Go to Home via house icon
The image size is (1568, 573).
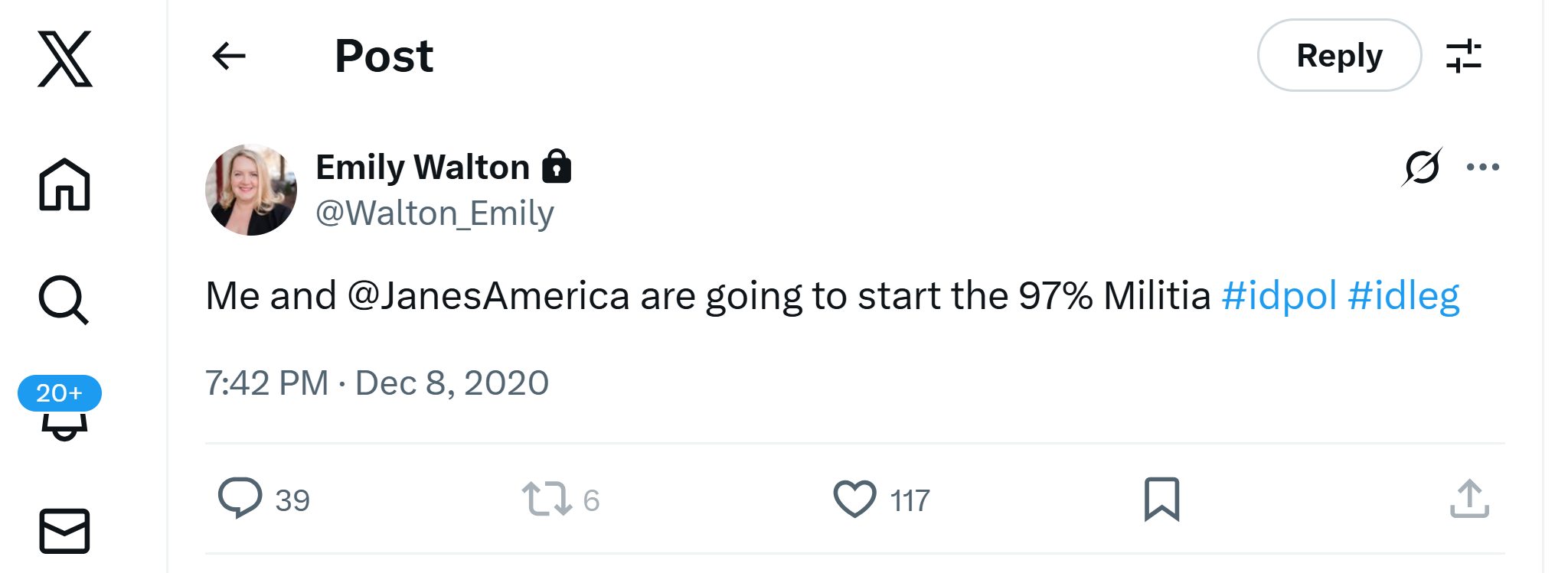click(x=65, y=184)
